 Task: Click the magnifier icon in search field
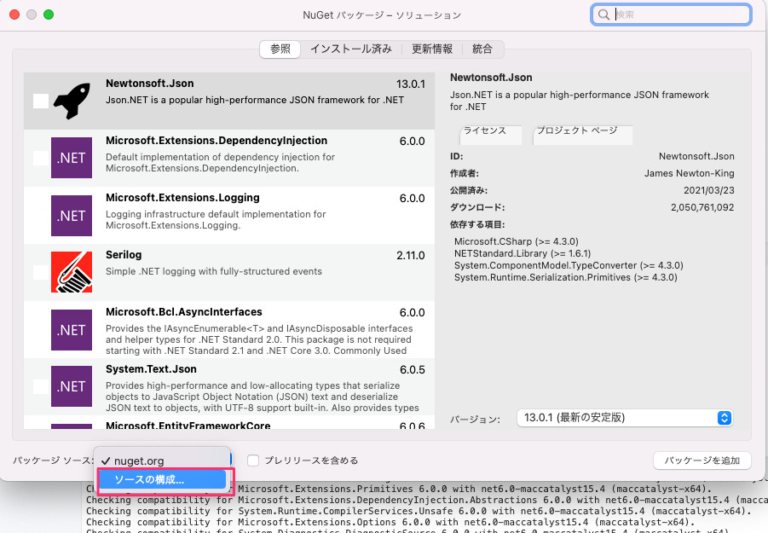(x=604, y=15)
